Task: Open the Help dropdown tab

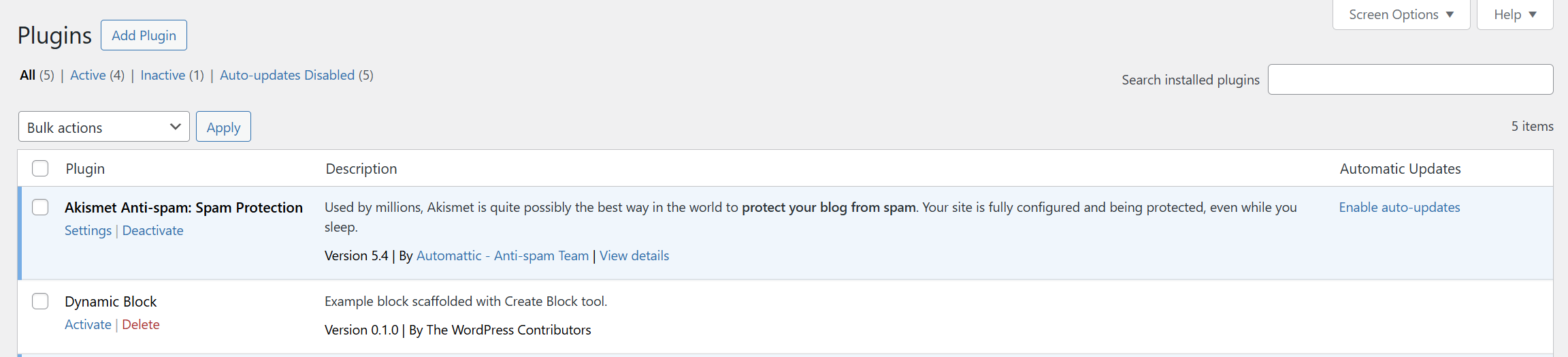Action: tap(1514, 14)
